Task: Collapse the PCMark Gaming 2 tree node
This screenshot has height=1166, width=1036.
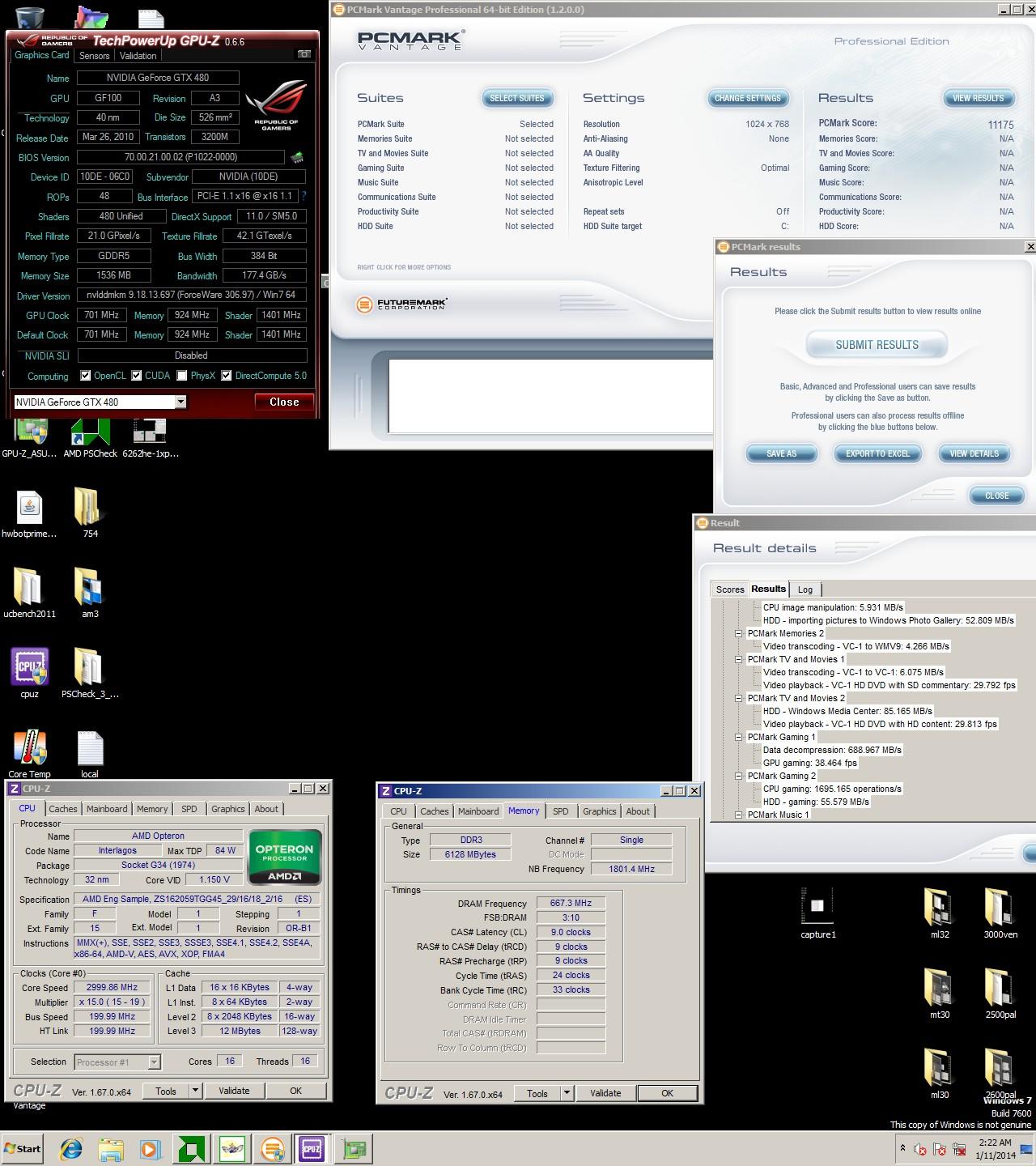Action: (x=738, y=777)
